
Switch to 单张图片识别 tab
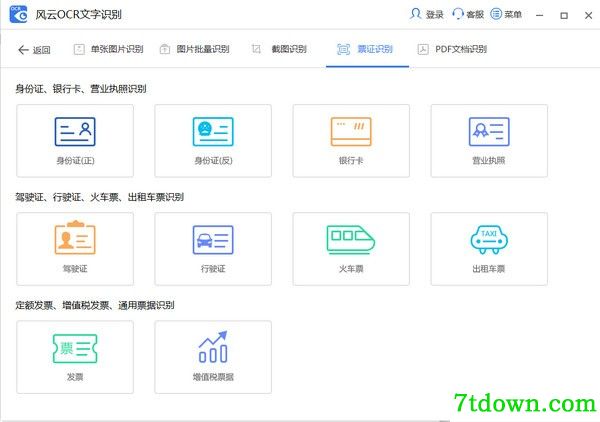coord(117,49)
